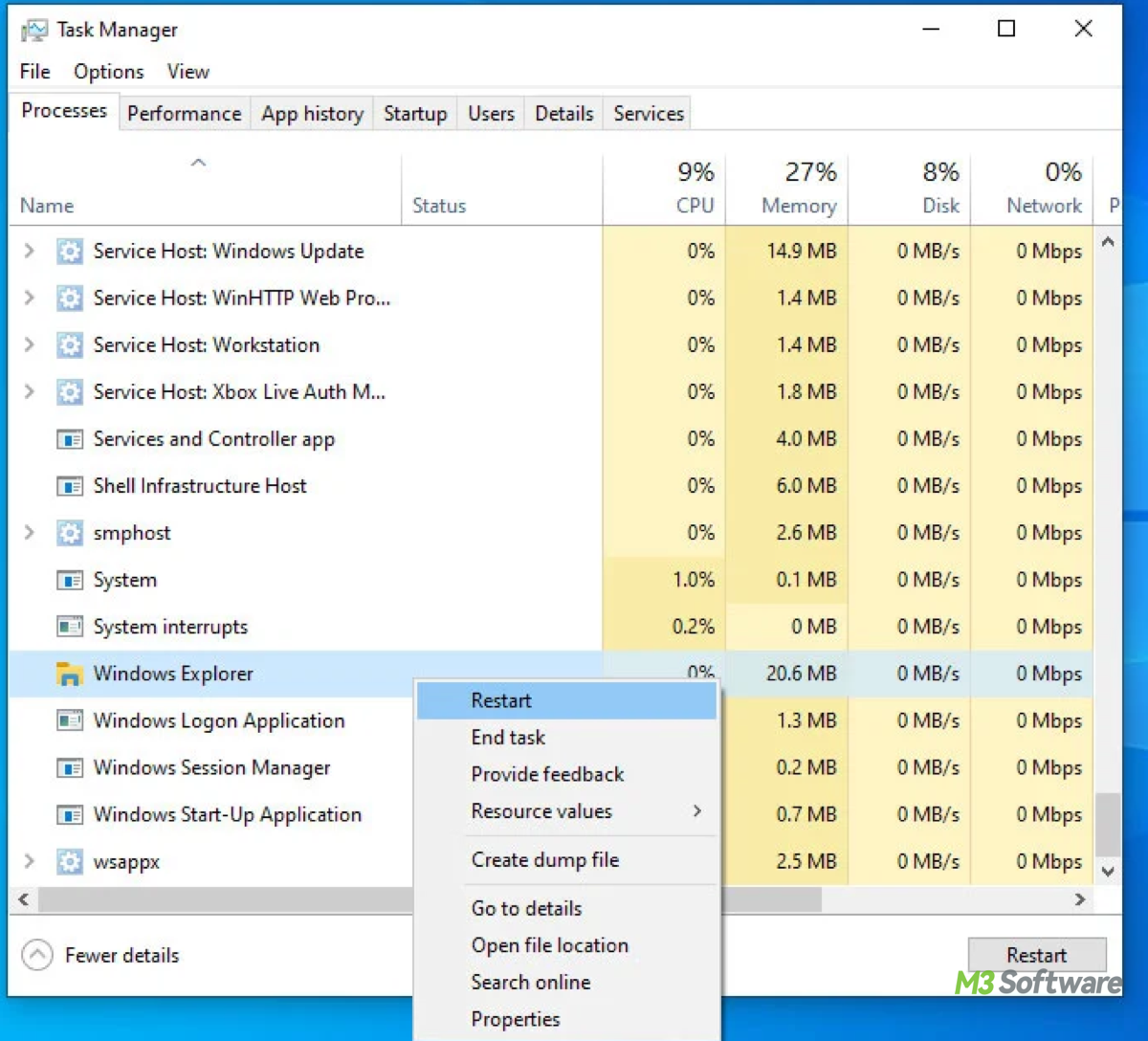The image size is (1148, 1041).
Task: Select the Processes tab
Action: pyautogui.click(x=64, y=111)
